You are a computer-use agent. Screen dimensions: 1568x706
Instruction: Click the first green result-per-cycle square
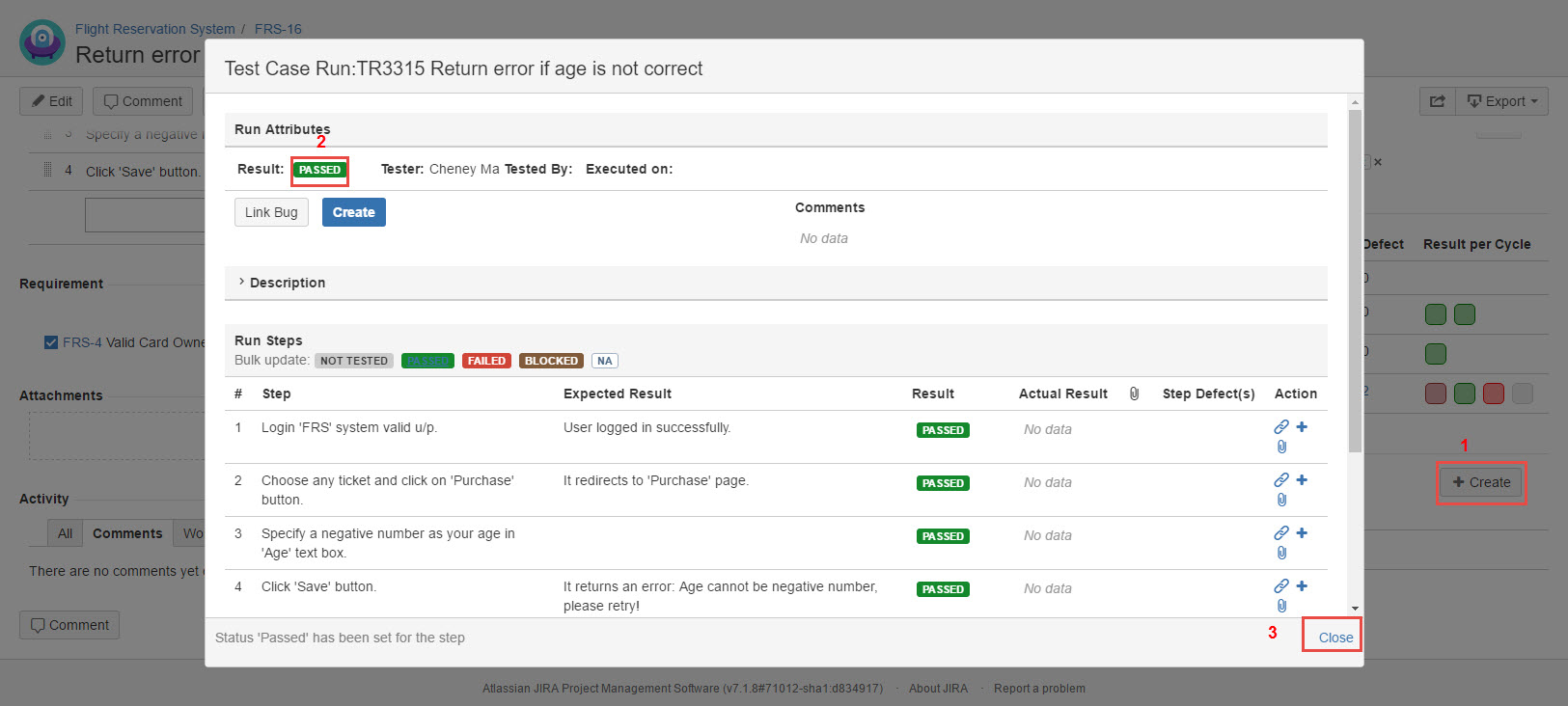click(1436, 314)
